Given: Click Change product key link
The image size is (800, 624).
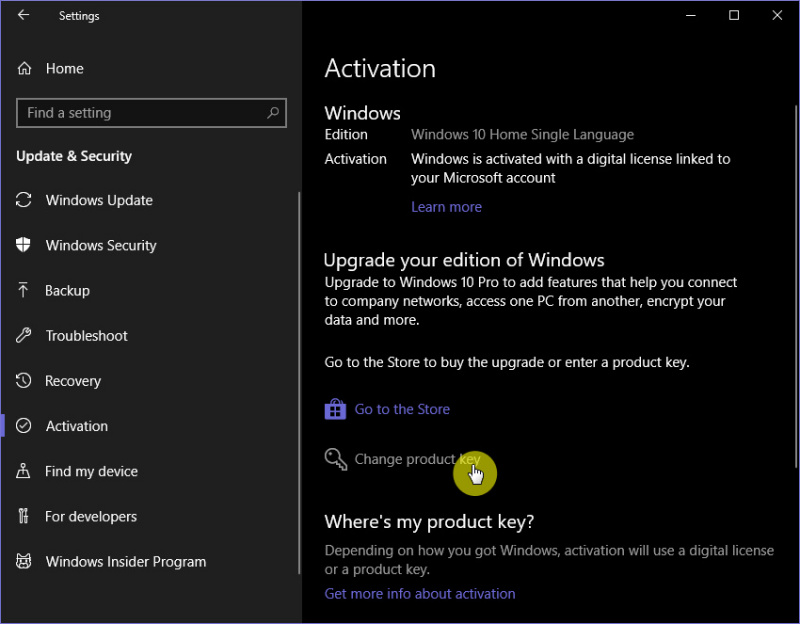Looking at the screenshot, I should click(417, 459).
